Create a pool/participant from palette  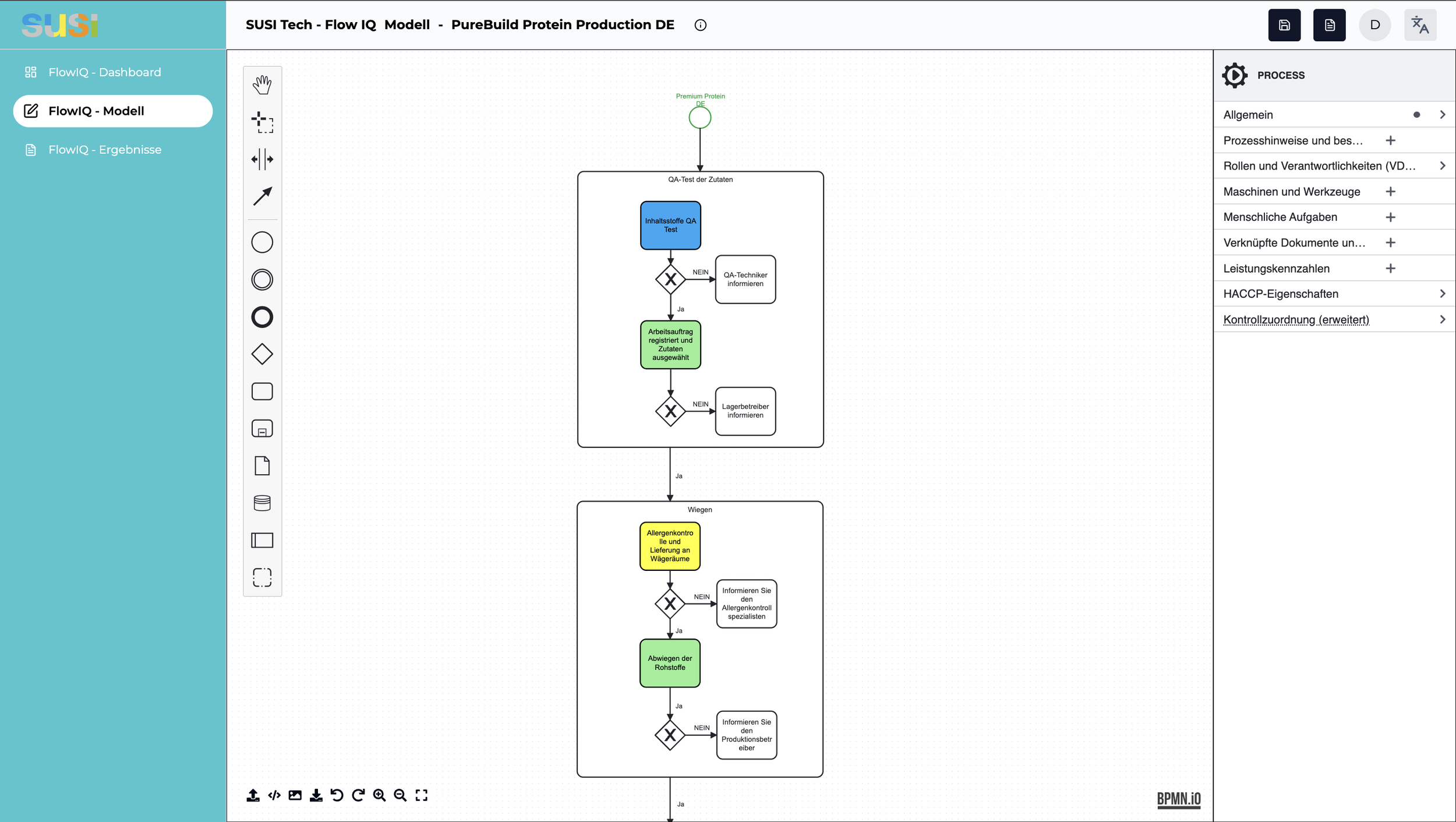262,540
